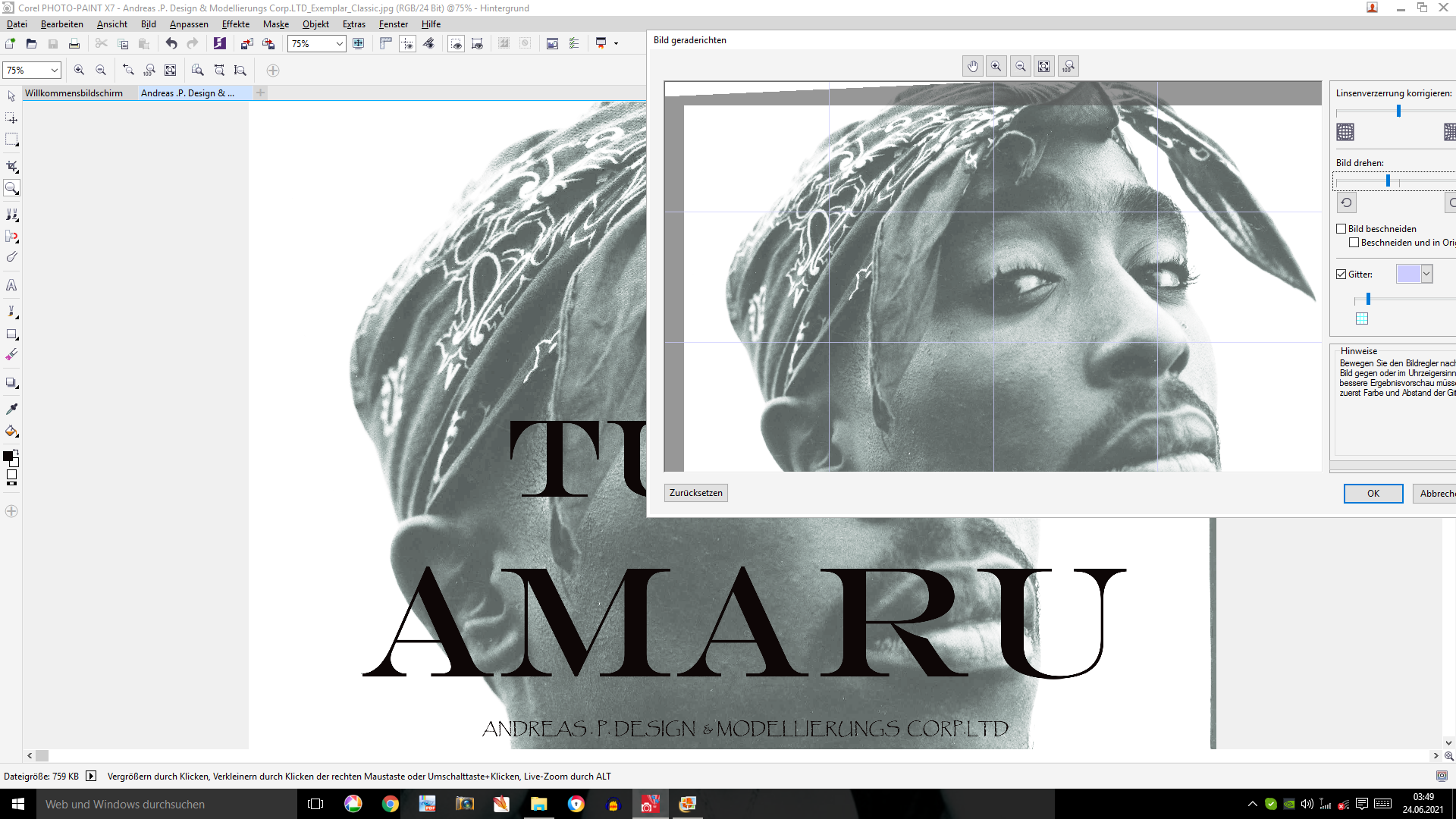Click the Abbrechen button
The width and height of the screenshot is (1456, 819).
coord(1435,494)
